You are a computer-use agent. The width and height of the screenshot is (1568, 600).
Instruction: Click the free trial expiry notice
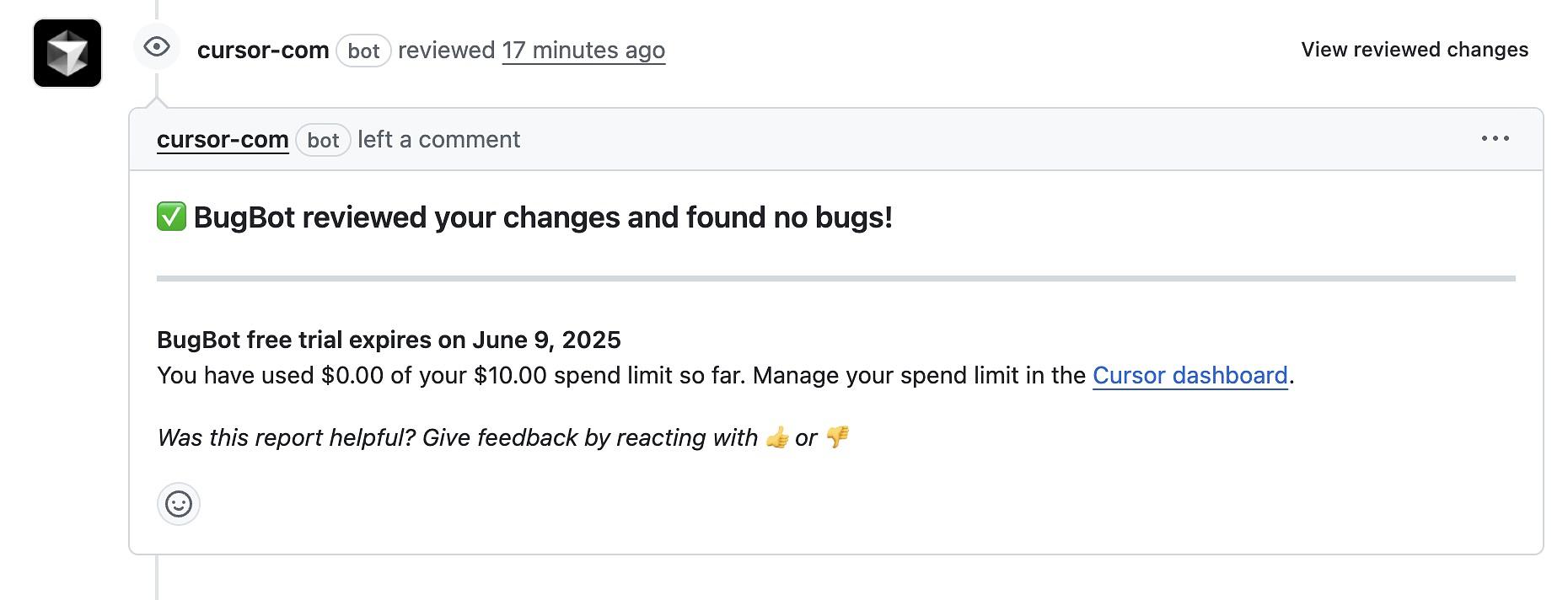pos(389,340)
